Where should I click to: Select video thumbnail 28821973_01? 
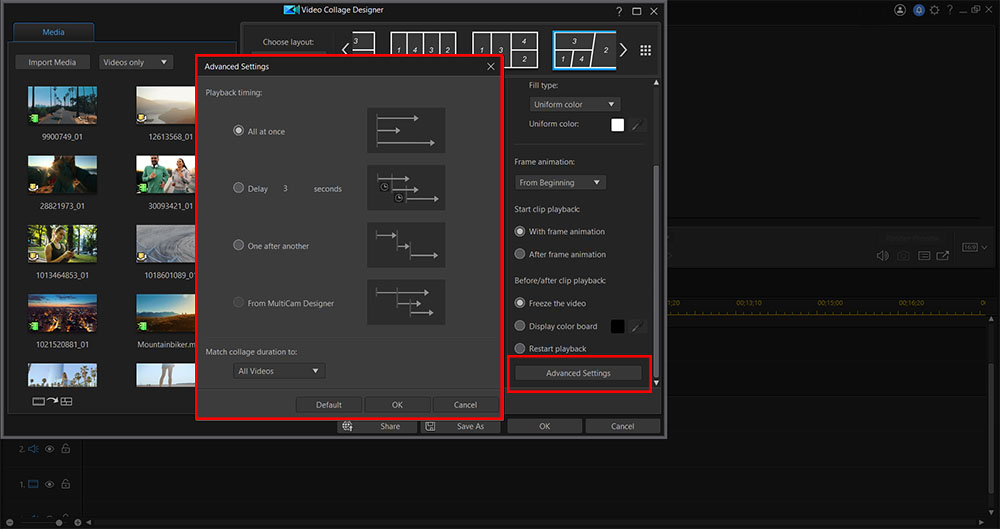62,174
